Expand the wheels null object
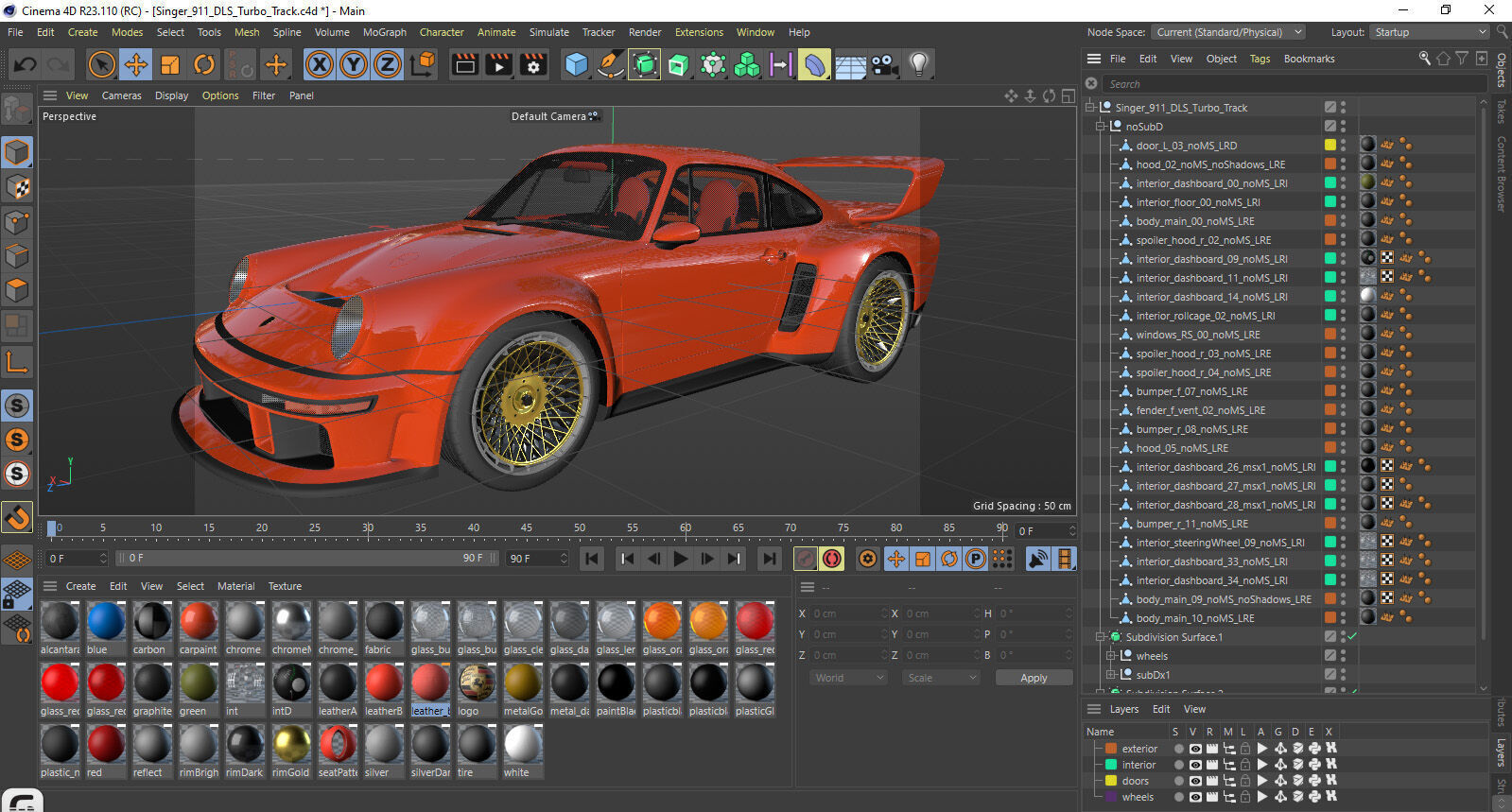Image resolution: width=1512 pixels, height=812 pixels. (x=1111, y=656)
